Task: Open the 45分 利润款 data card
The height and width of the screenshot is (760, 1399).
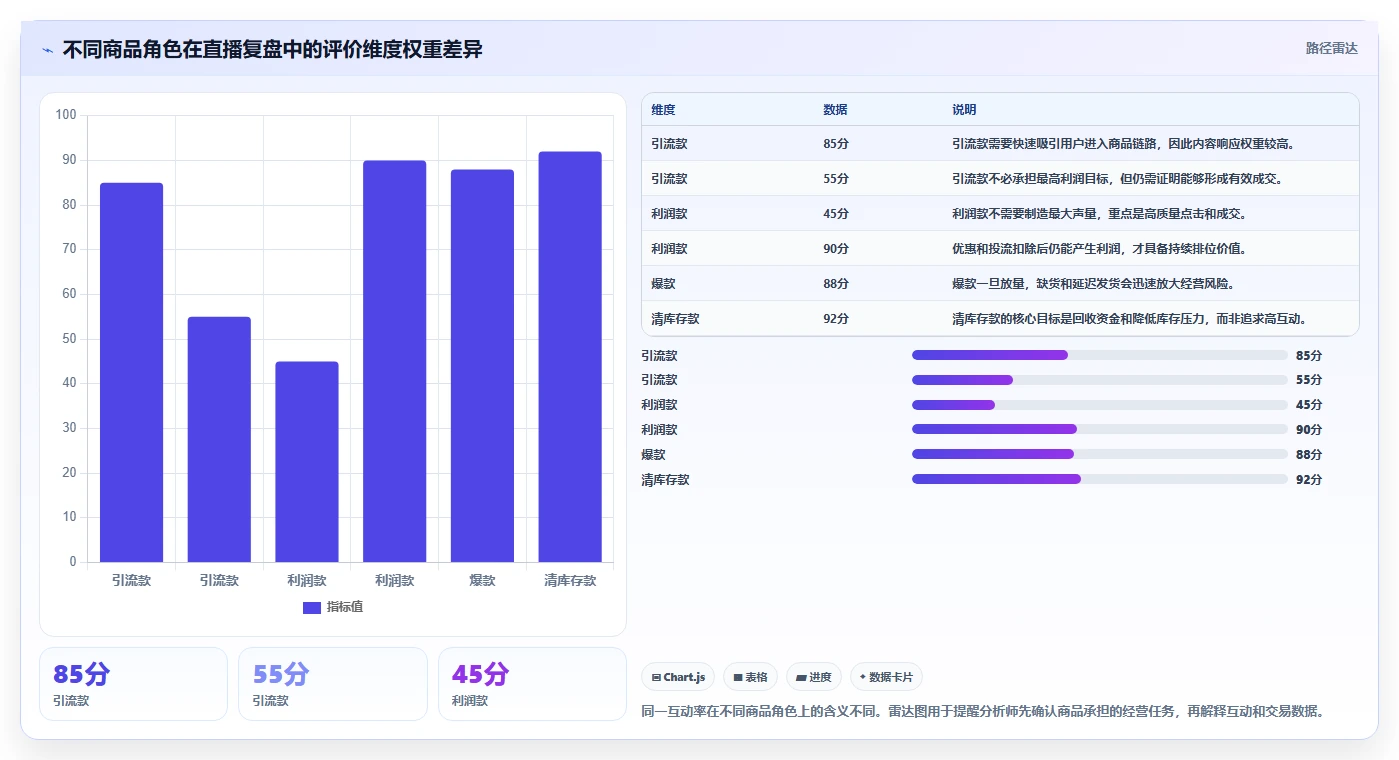Action: pos(532,684)
